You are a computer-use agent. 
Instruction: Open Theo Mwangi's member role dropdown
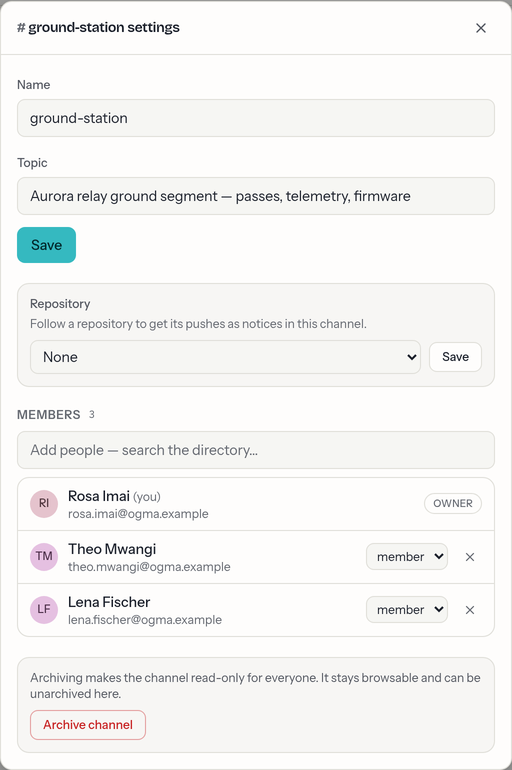[x=407, y=557]
